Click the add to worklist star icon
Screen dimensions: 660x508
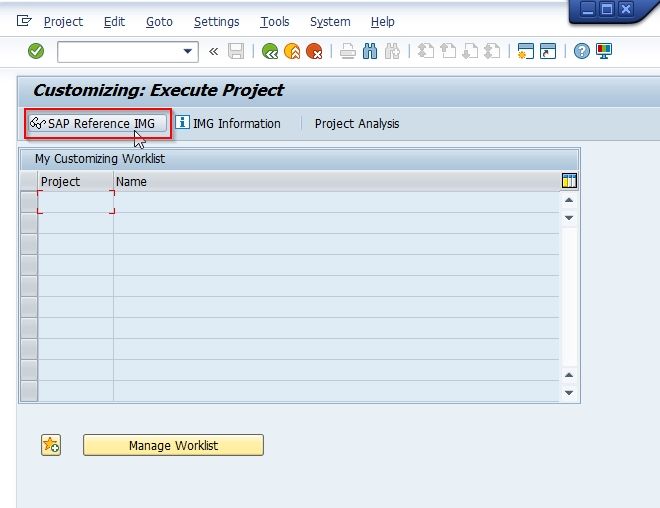(x=51, y=445)
